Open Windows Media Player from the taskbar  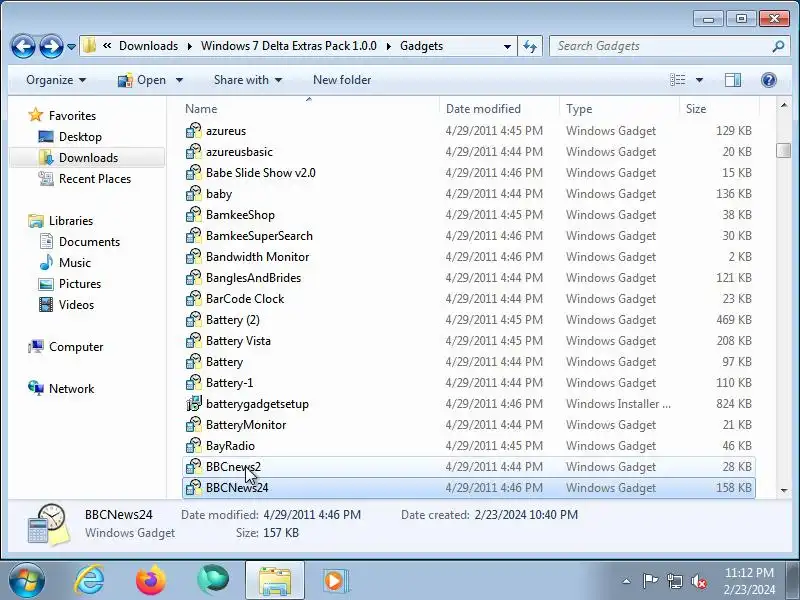[x=335, y=581]
